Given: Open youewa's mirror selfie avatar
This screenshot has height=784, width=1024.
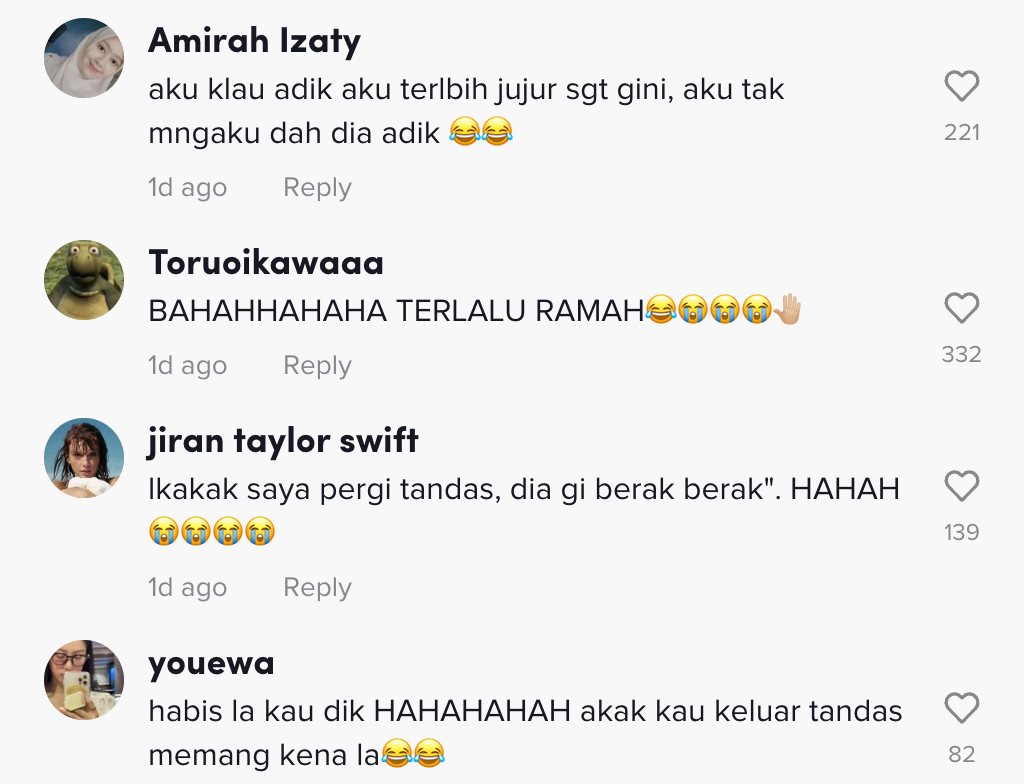Looking at the screenshot, I should pyautogui.click(x=84, y=680).
